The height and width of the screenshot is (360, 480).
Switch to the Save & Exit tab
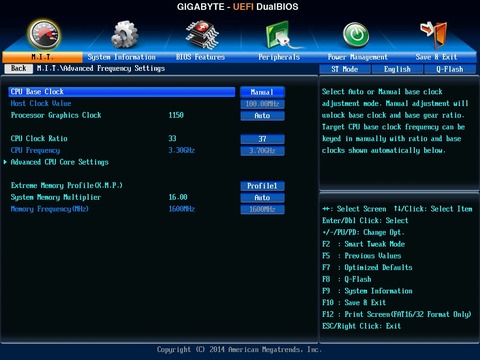(x=436, y=57)
